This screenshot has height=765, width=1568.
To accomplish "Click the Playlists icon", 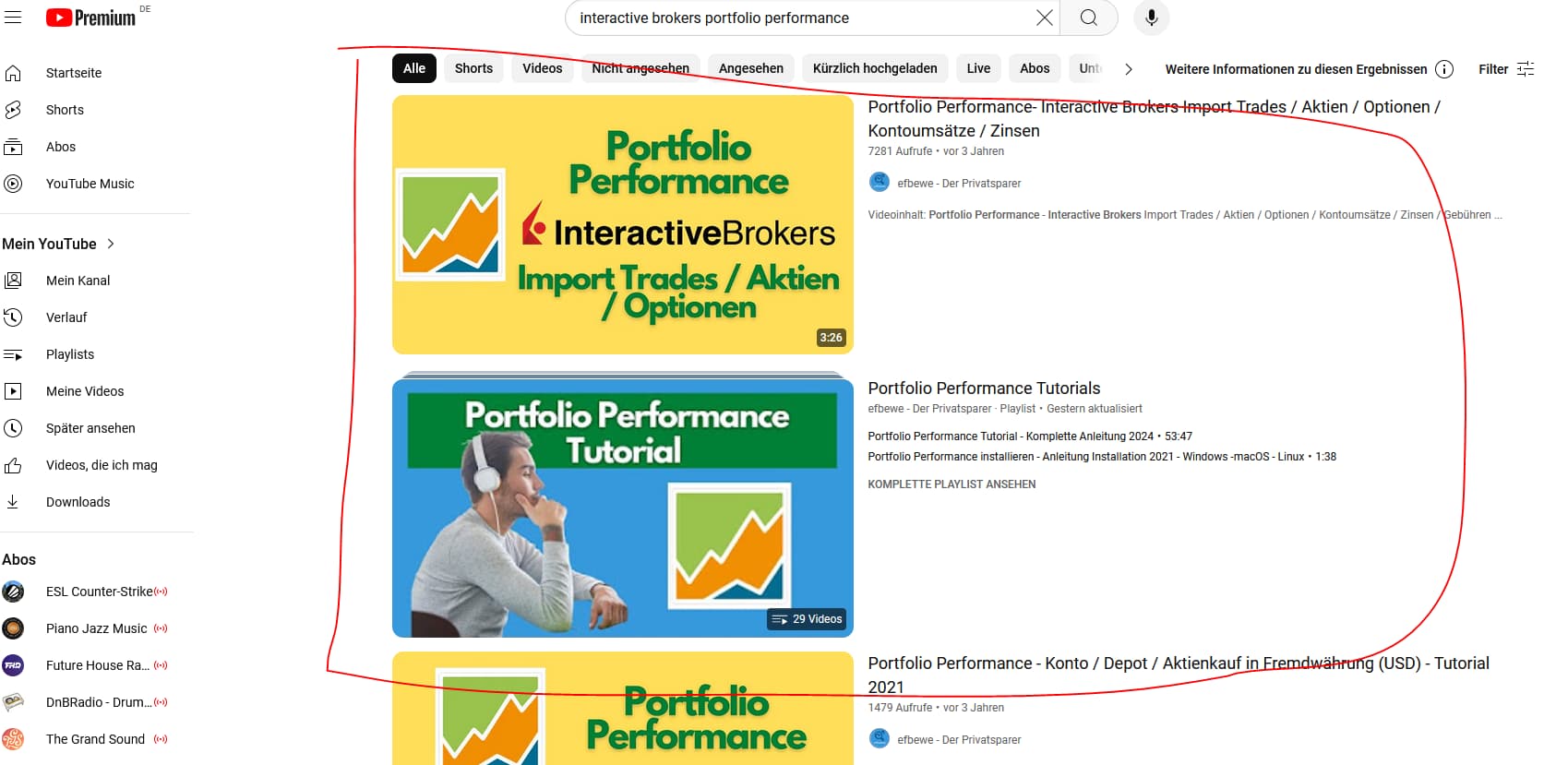I will [13, 354].
